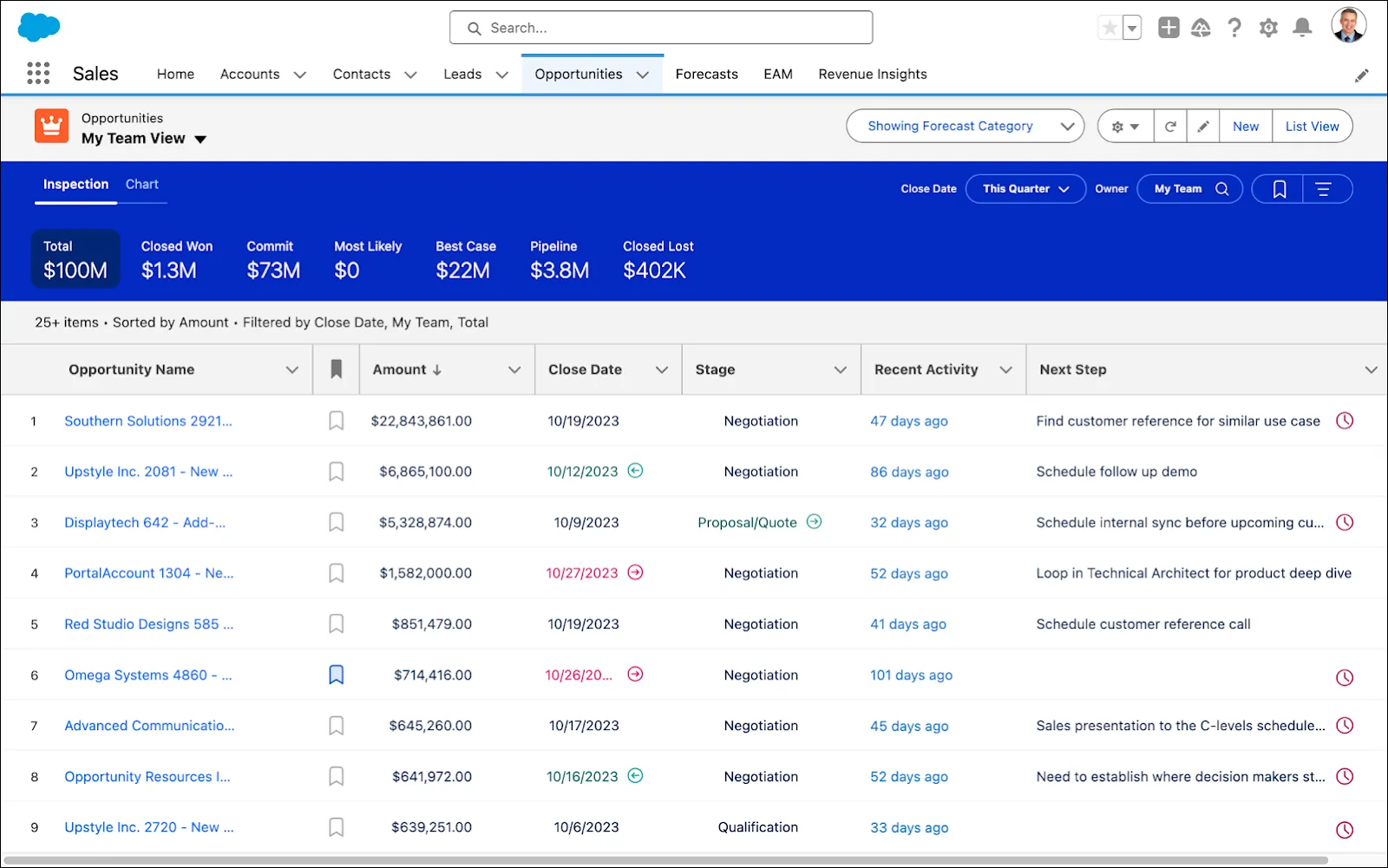Bookmark Opportunity Resources row
Viewport: 1388px width, 868px height.
pyautogui.click(x=337, y=776)
